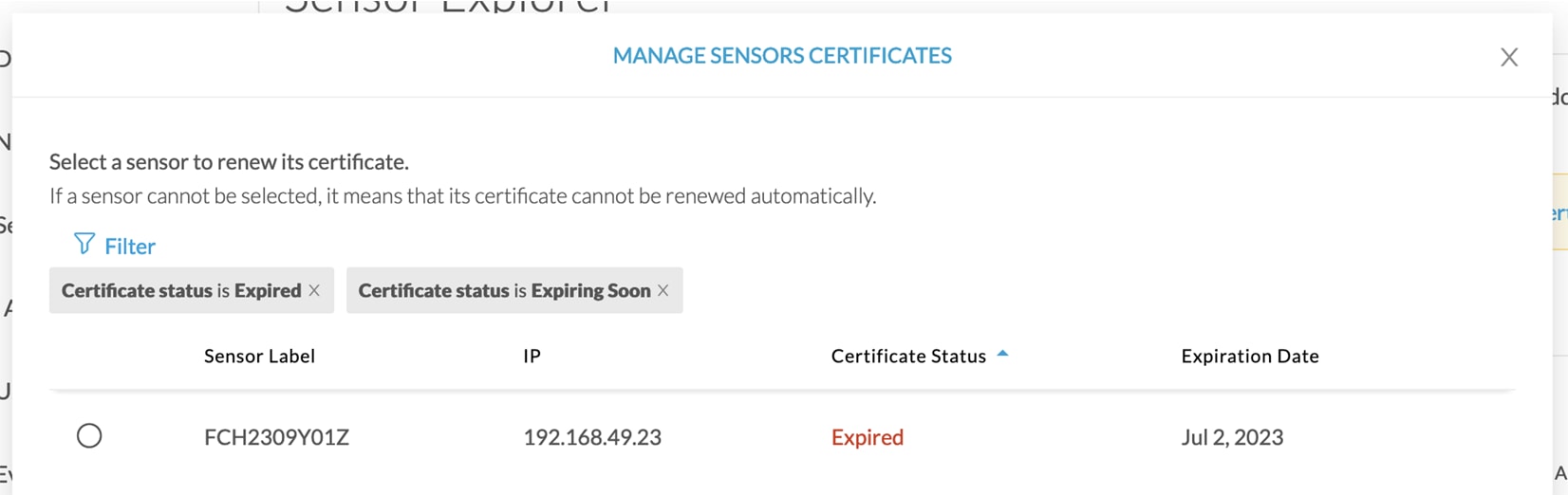Click the IP address 192.168.49.23
The width and height of the screenshot is (1568, 495).
point(592,437)
